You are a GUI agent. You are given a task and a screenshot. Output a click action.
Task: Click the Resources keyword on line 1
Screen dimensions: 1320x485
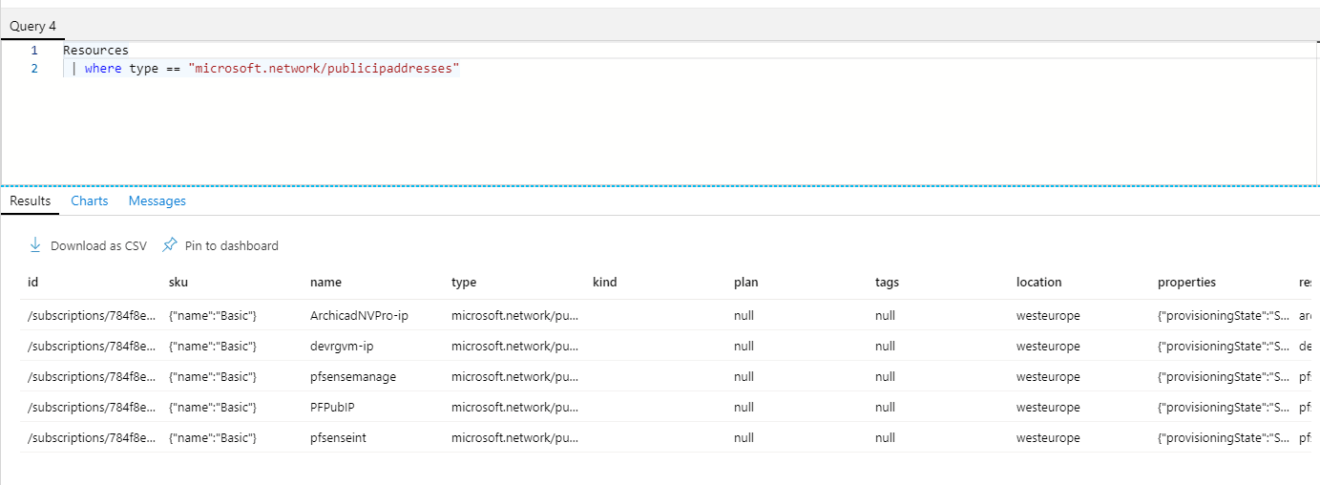click(x=95, y=50)
